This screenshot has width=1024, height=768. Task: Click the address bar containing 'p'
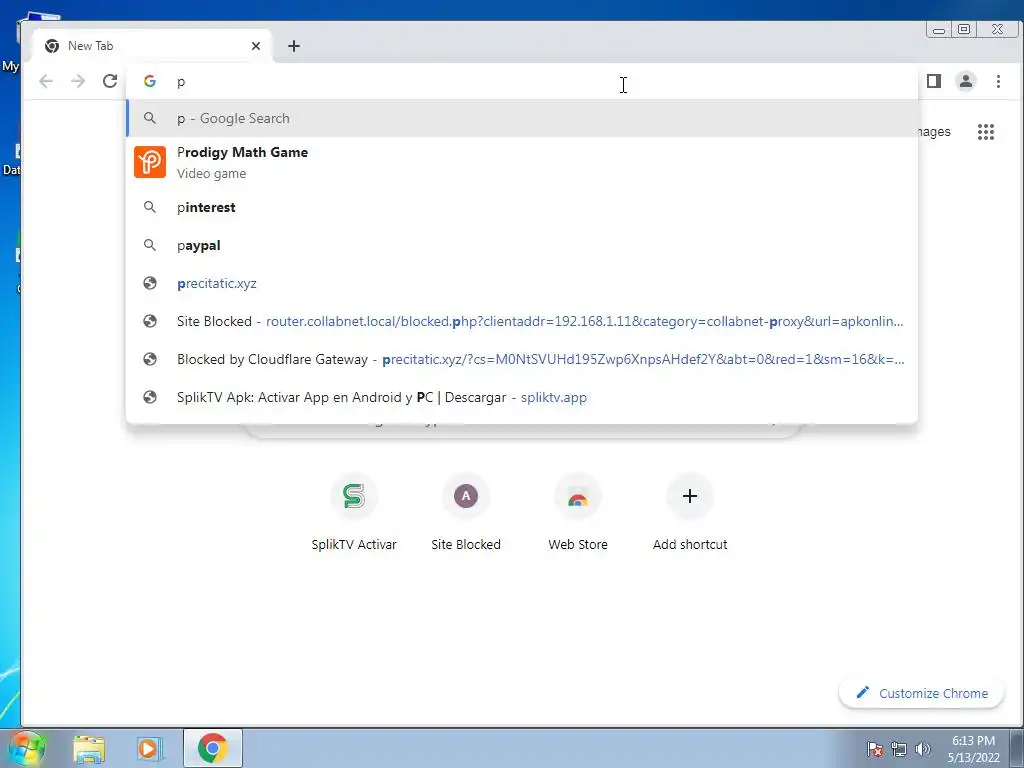click(x=522, y=81)
